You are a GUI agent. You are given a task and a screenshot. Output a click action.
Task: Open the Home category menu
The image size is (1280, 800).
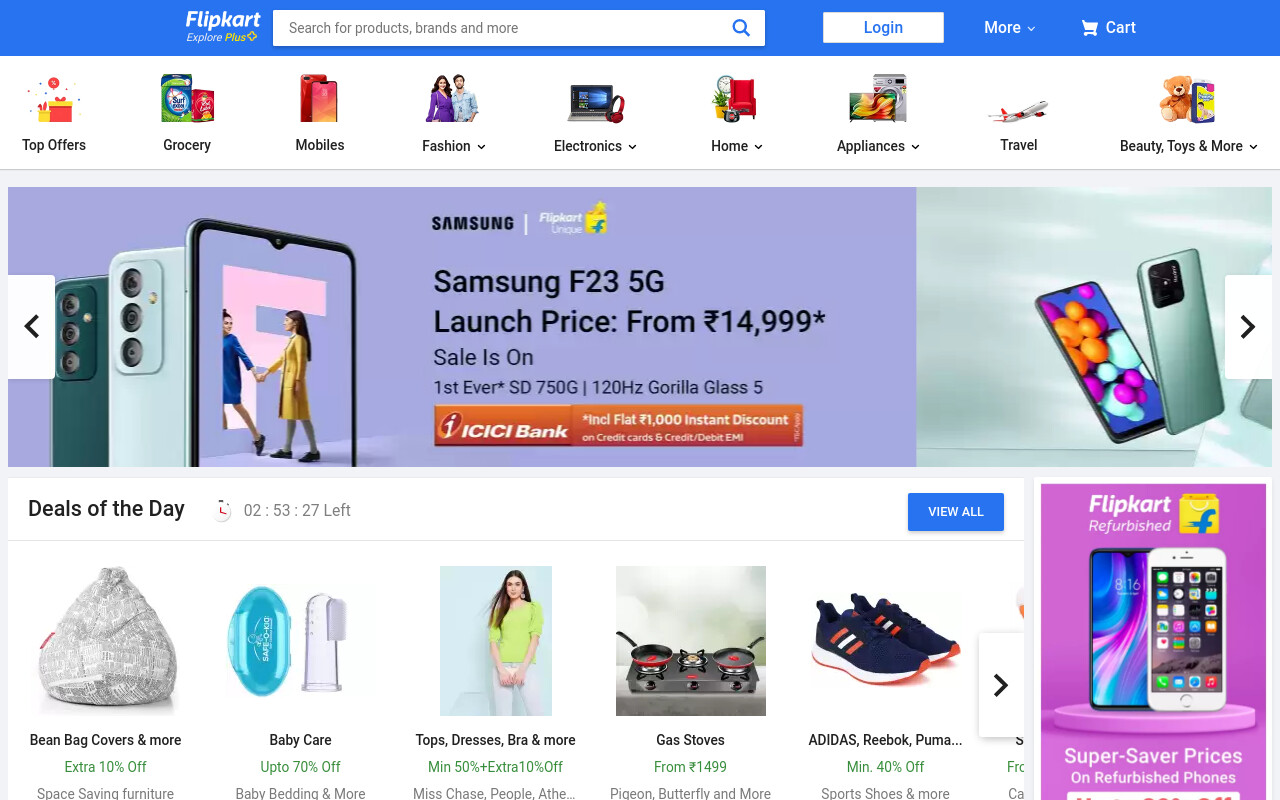pyautogui.click(x=737, y=146)
